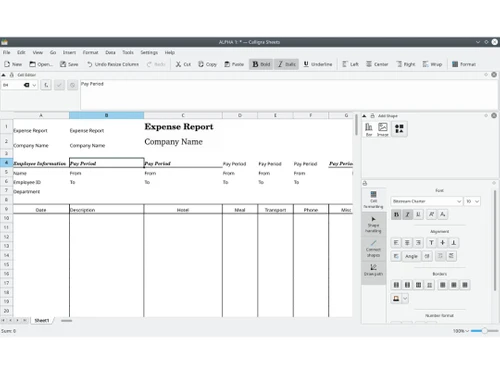500x375 pixels.
Task: Toggle italic in the tool options panel
Action: pyautogui.click(x=407, y=214)
